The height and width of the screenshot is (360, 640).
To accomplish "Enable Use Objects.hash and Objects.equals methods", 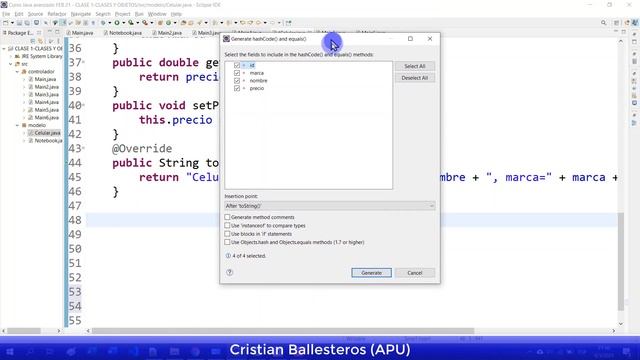I will coord(227,242).
